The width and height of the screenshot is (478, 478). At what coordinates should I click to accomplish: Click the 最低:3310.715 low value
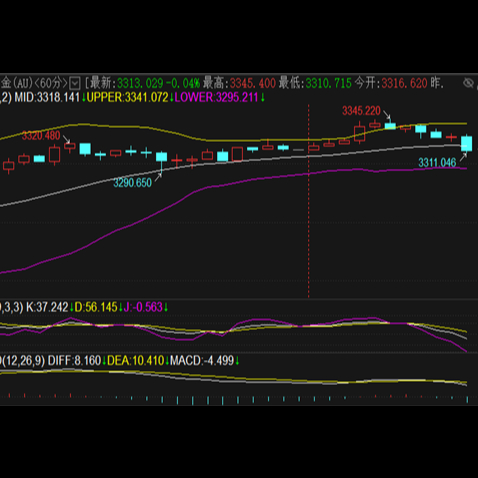pos(315,83)
